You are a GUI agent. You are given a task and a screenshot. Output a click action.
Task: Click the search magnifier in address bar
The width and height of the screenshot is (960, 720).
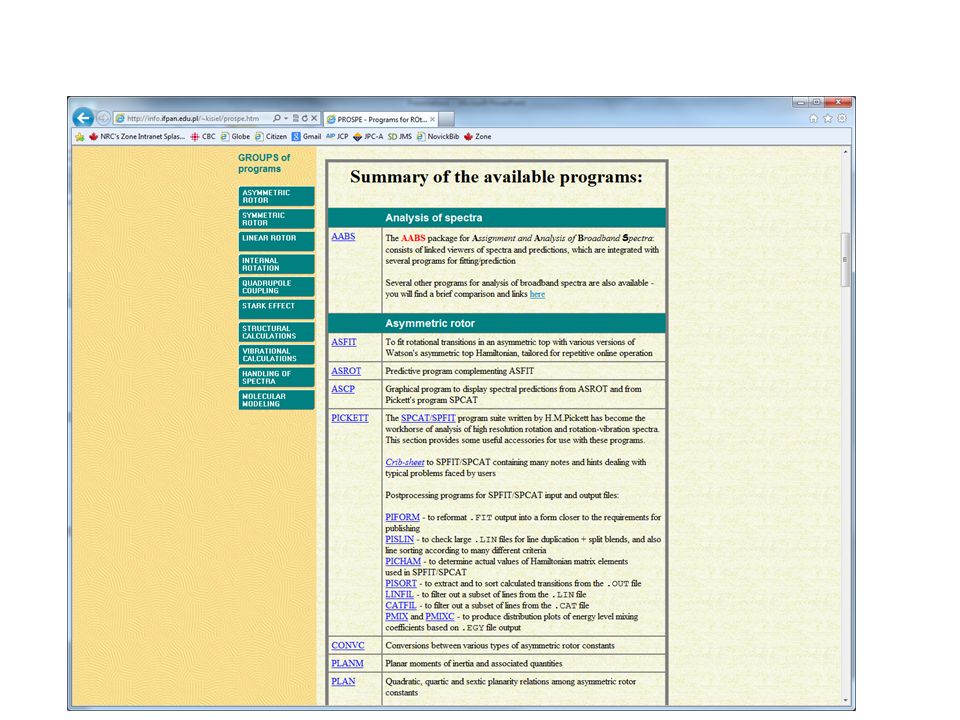point(276,118)
